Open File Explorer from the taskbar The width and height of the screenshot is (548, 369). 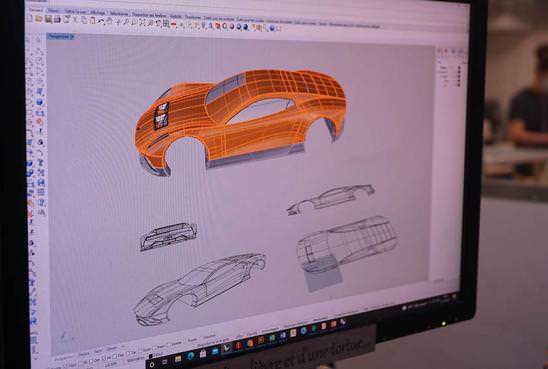(x=178, y=359)
